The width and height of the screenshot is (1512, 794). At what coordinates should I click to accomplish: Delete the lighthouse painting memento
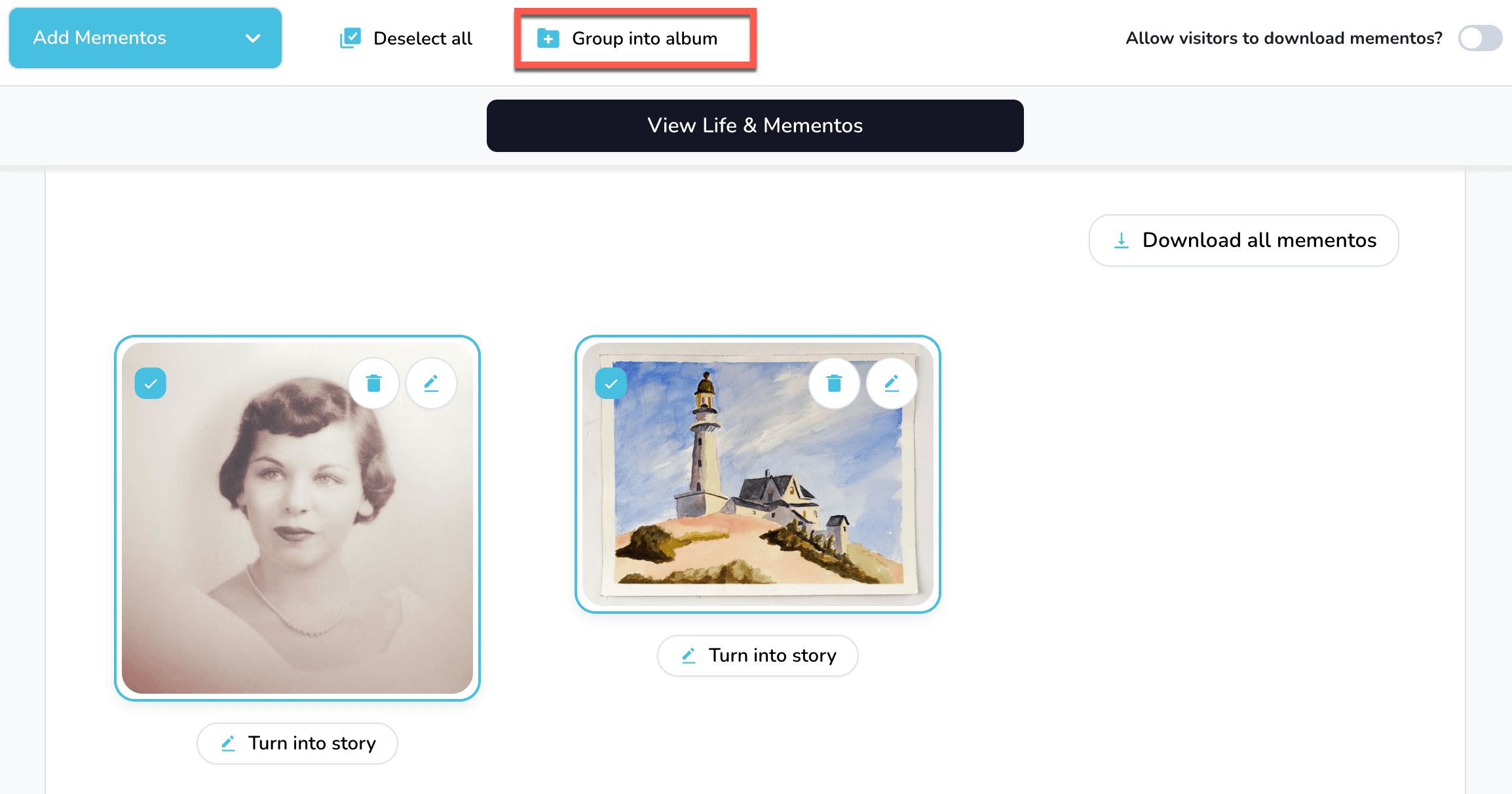pos(834,383)
